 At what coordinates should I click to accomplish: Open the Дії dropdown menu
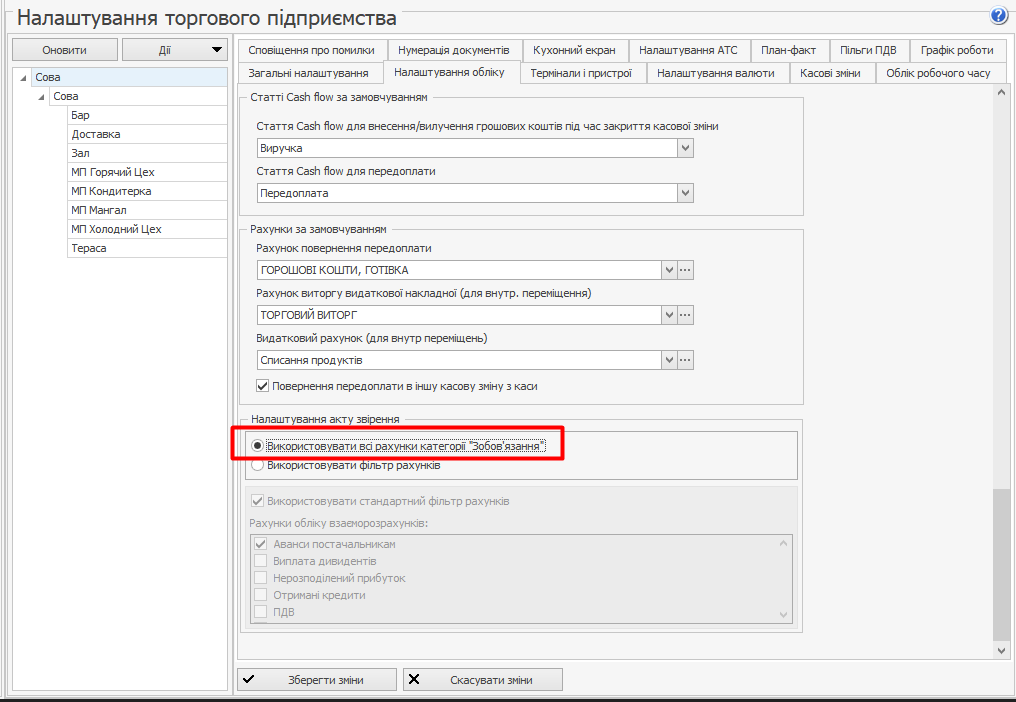click(x=175, y=50)
